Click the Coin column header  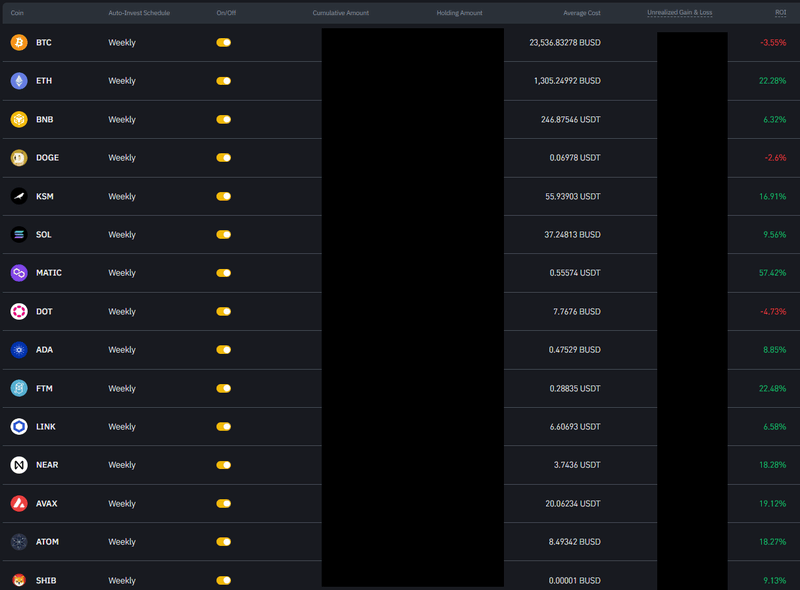click(x=17, y=13)
